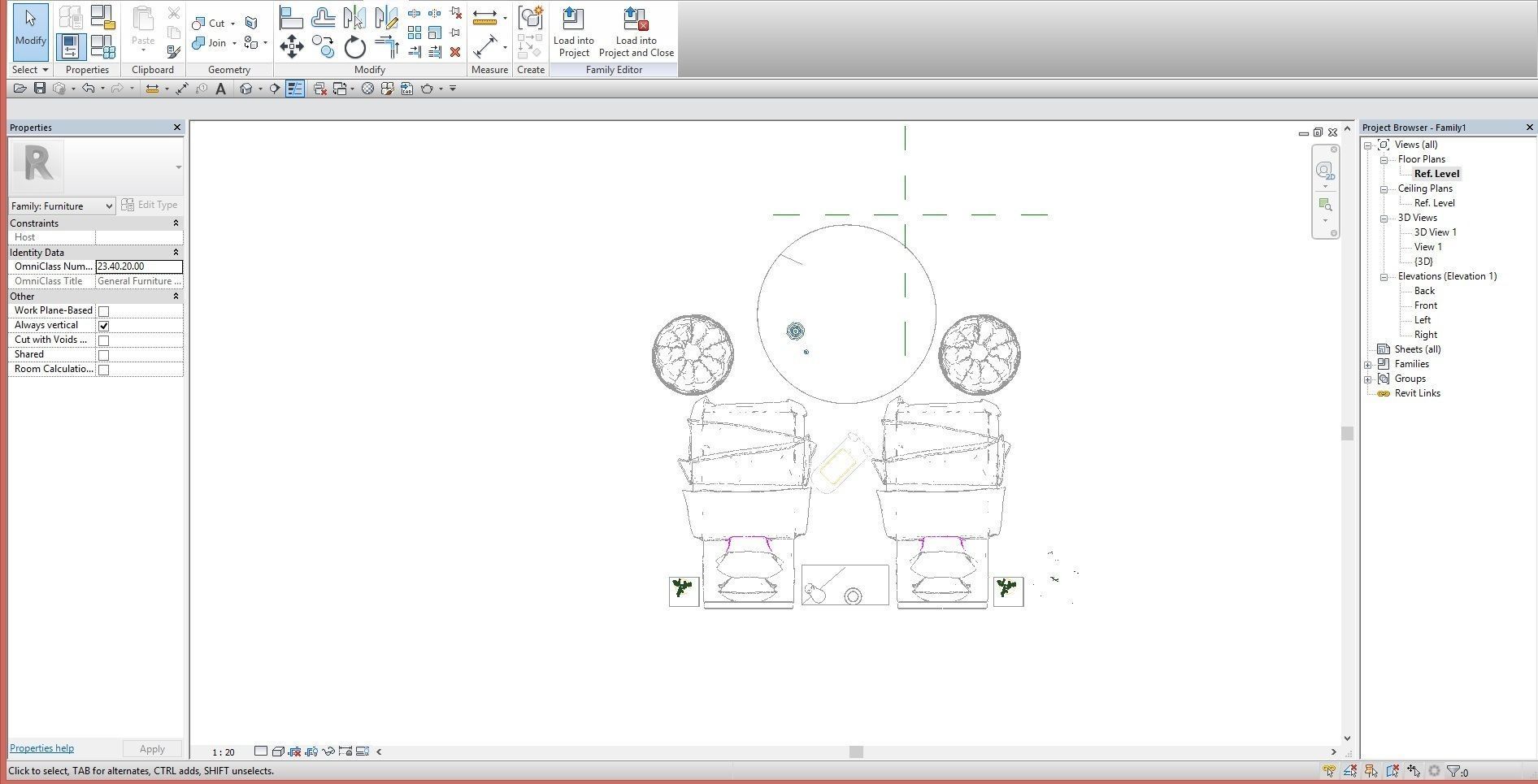
Task: Select the Modify arrow tool
Action: point(30,31)
